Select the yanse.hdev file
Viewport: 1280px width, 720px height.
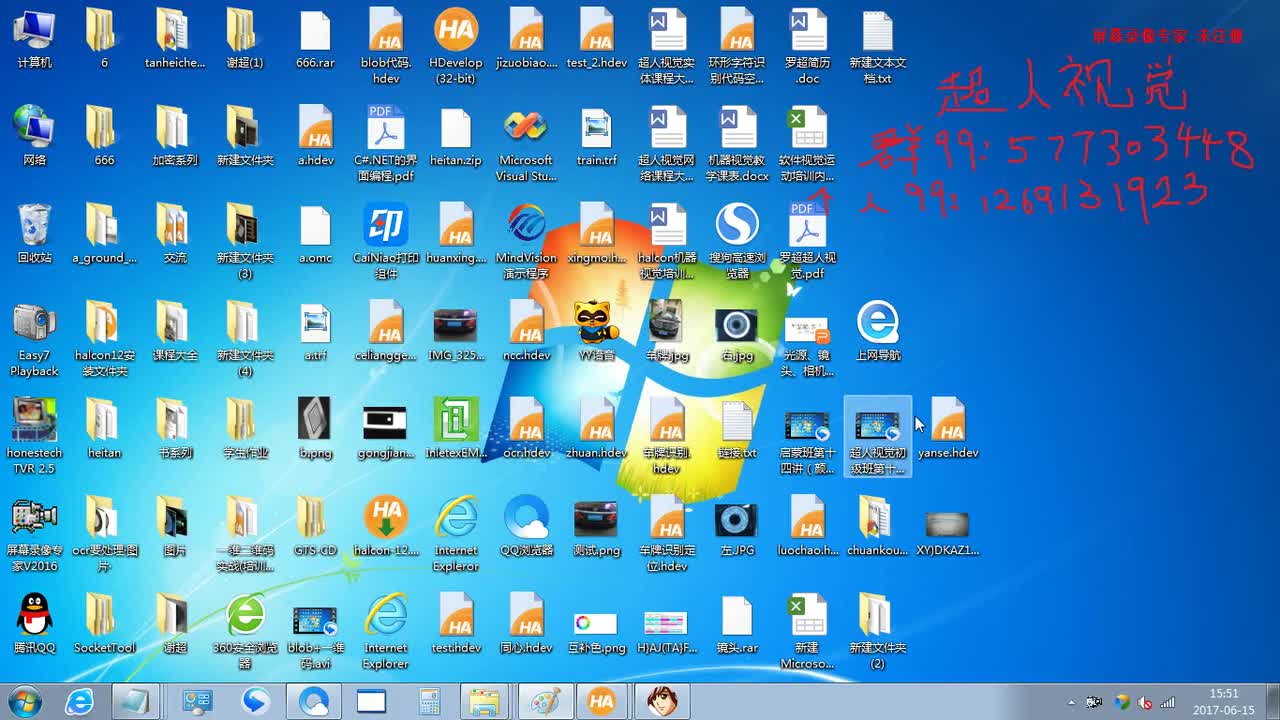(x=948, y=430)
